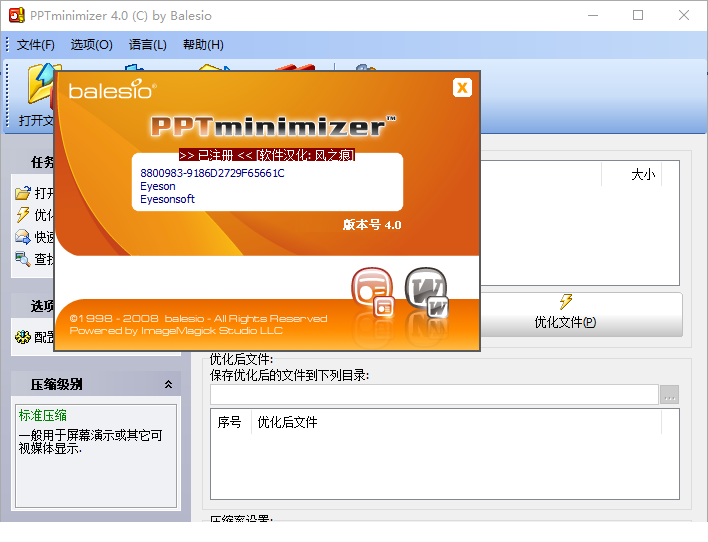Minimize the PPTminimizer window
The height and width of the screenshot is (542, 708).
pyautogui.click(x=593, y=15)
